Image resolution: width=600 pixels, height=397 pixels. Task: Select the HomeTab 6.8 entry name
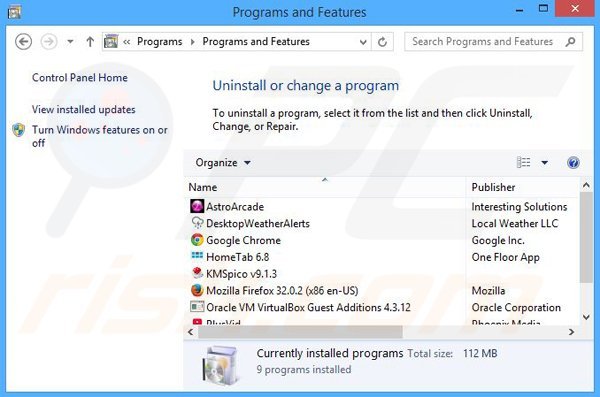coord(238,257)
